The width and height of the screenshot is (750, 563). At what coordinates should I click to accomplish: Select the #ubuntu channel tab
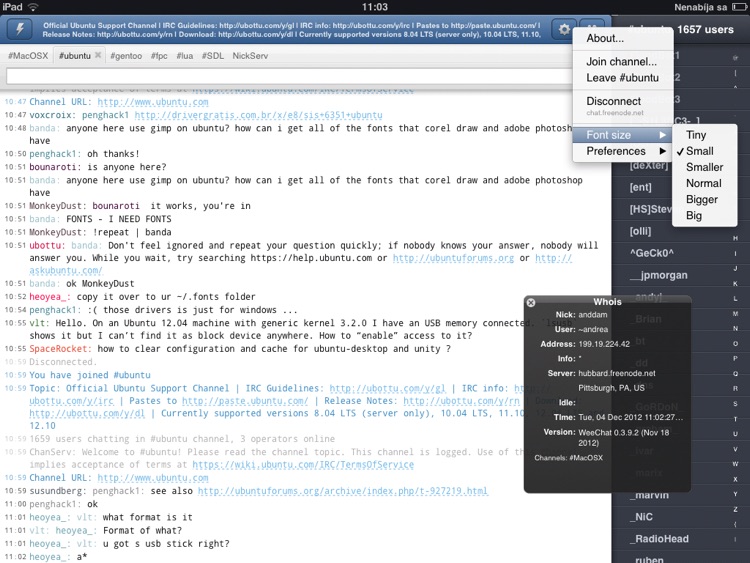click(x=75, y=55)
